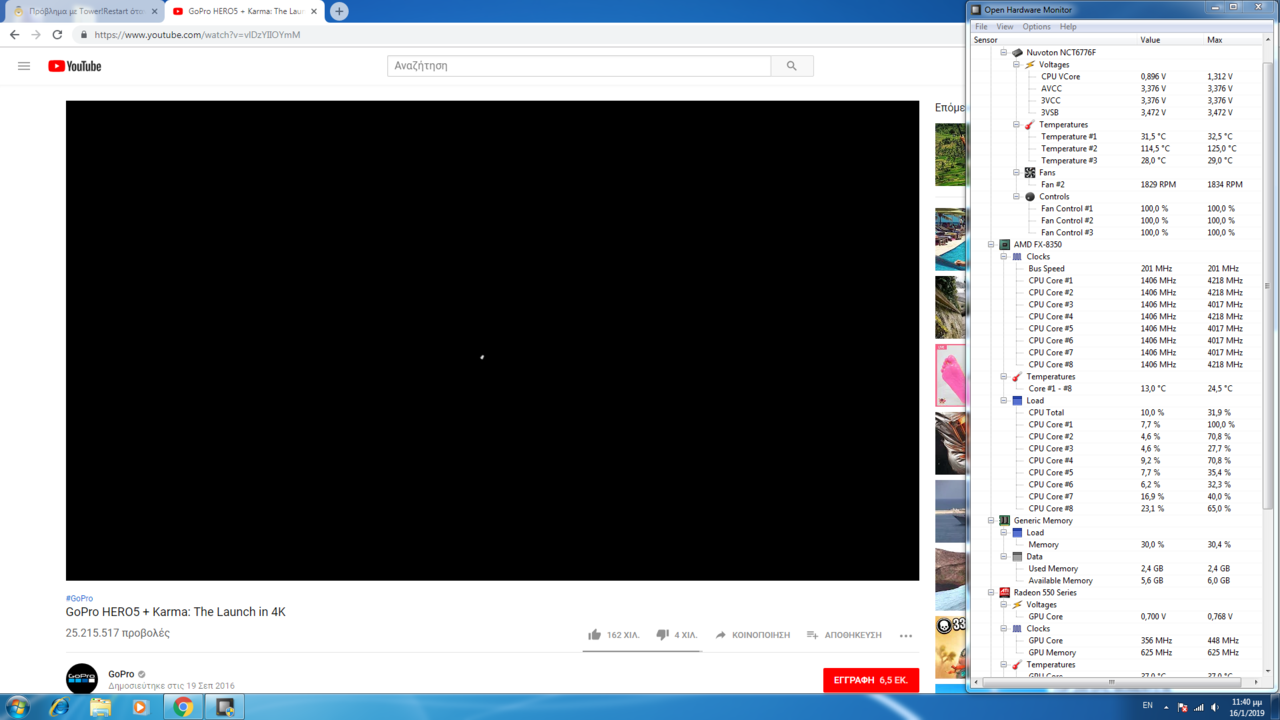Open the GoPro channel name link
This screenshot has width=1280, height=720.
pos(121,674)
